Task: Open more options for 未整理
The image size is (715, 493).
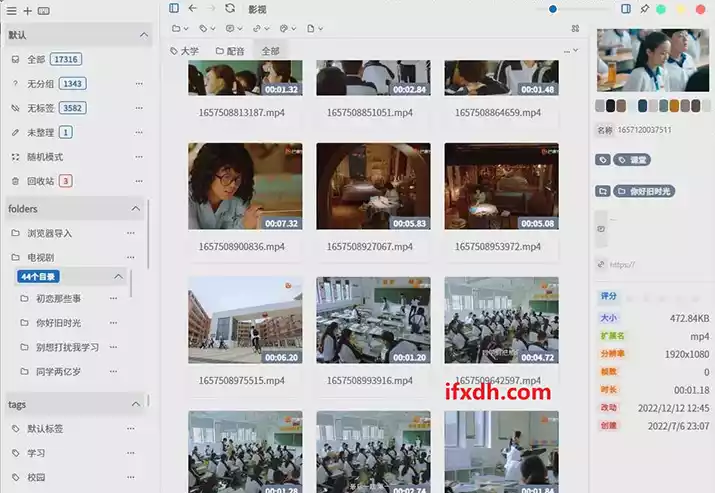Action: click(139, 133)
